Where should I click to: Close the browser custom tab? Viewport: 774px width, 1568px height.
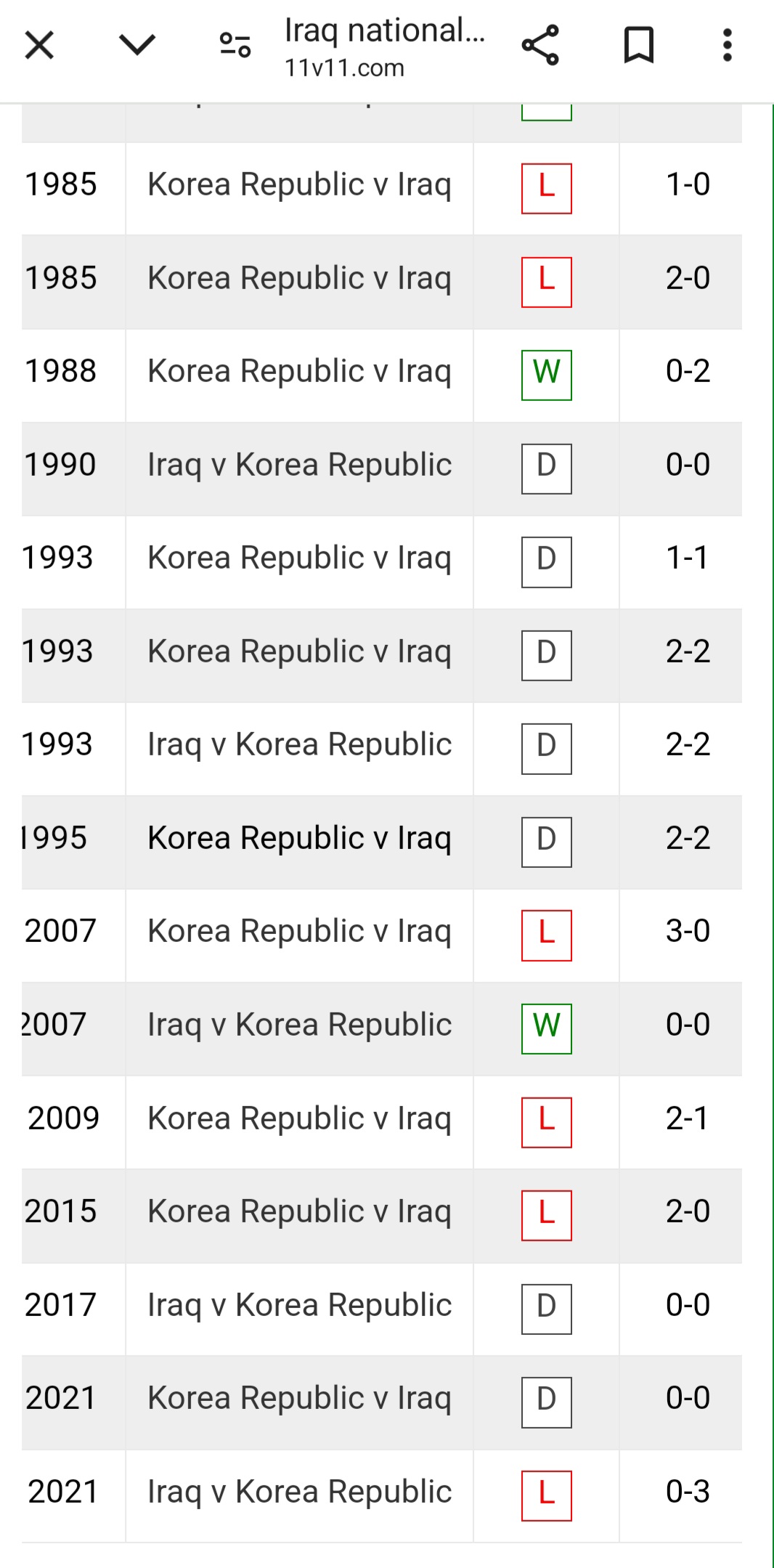coord(39,46)
